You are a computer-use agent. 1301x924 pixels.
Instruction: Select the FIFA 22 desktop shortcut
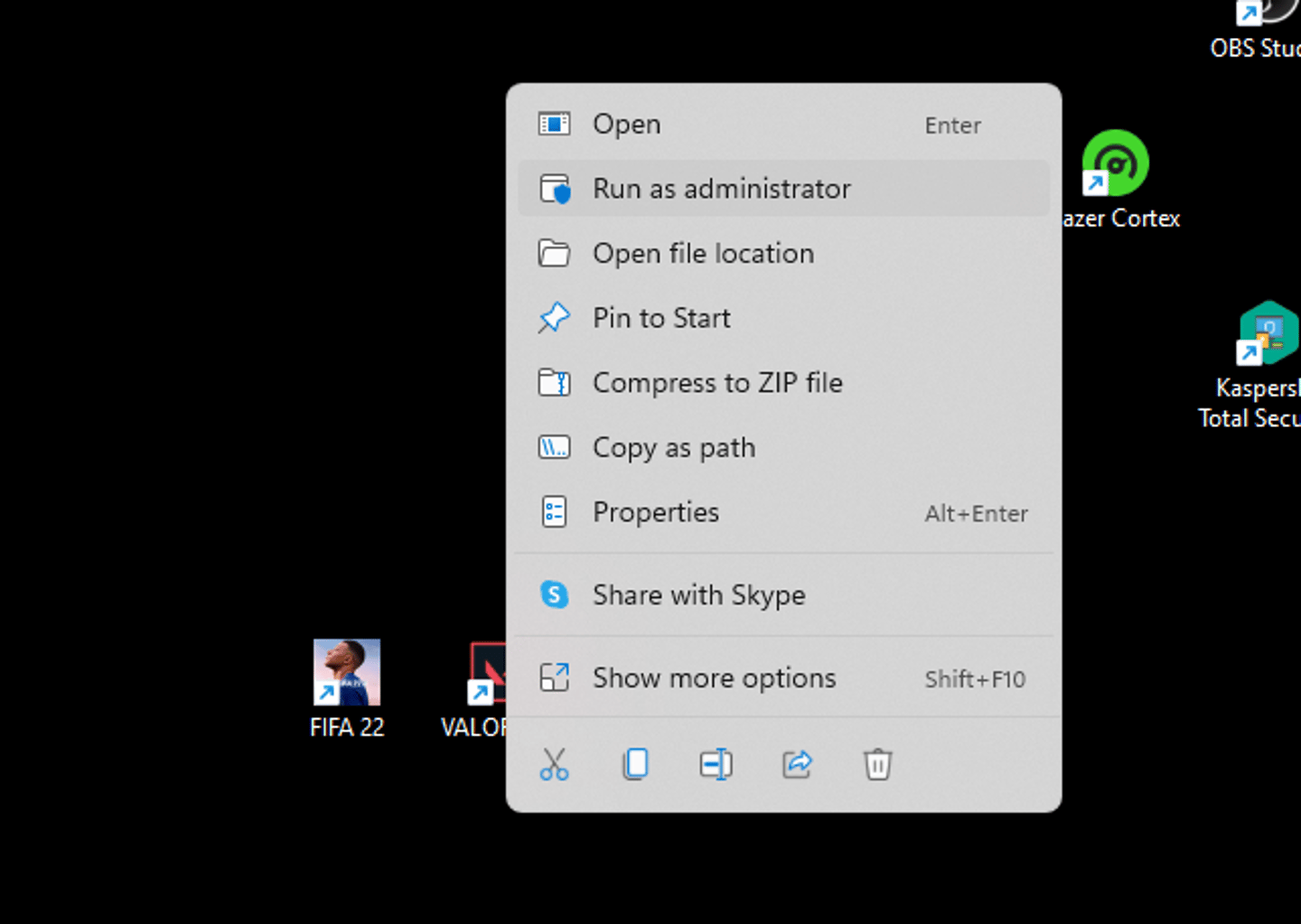click(x=347, y=689)
